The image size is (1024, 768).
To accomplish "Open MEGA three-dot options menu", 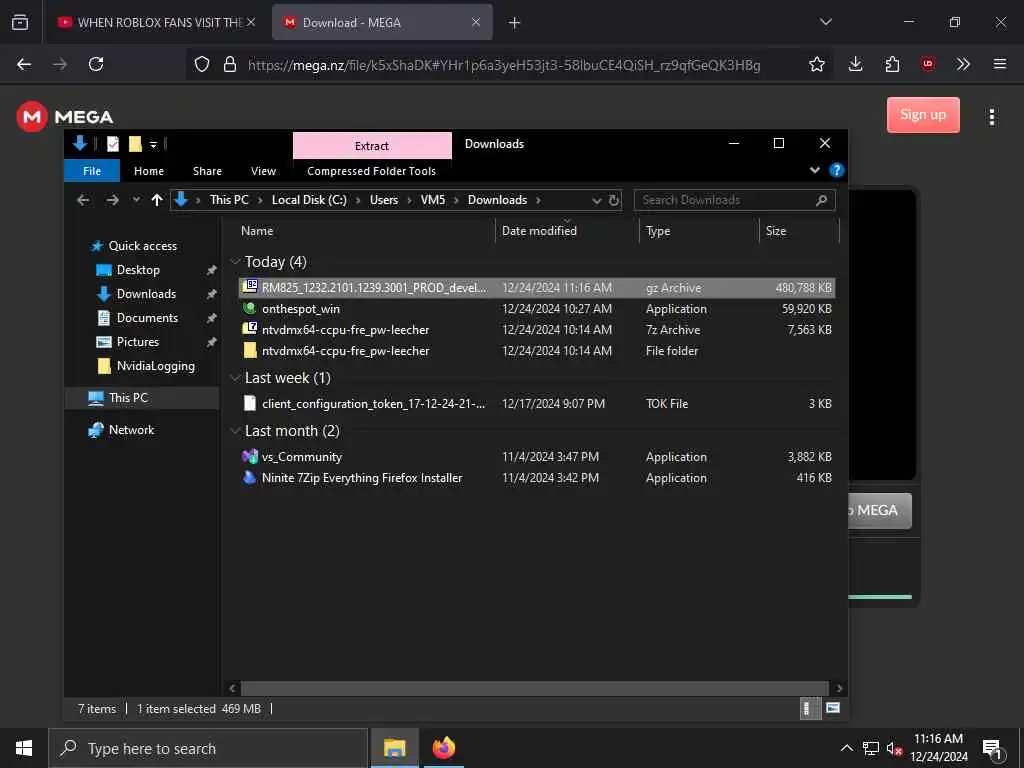I will 991,117.
